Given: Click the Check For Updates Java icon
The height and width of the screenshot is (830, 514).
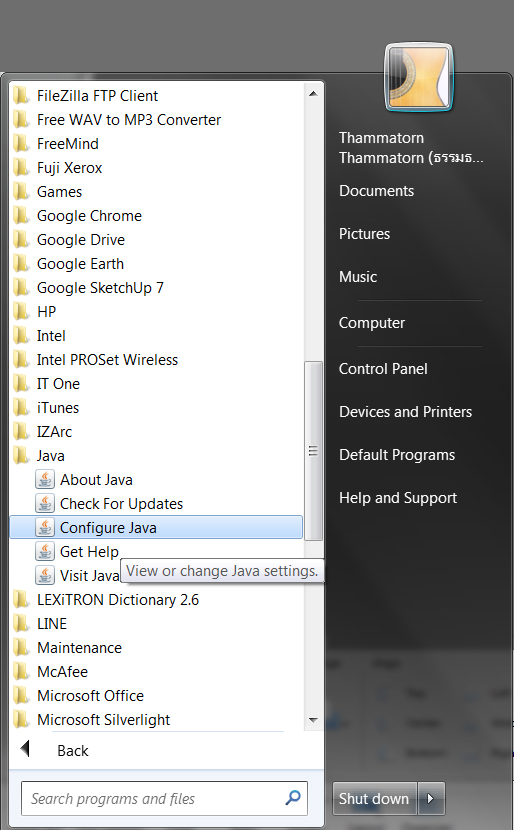Looking at the screenshot, I should click(x=45, y=503).
